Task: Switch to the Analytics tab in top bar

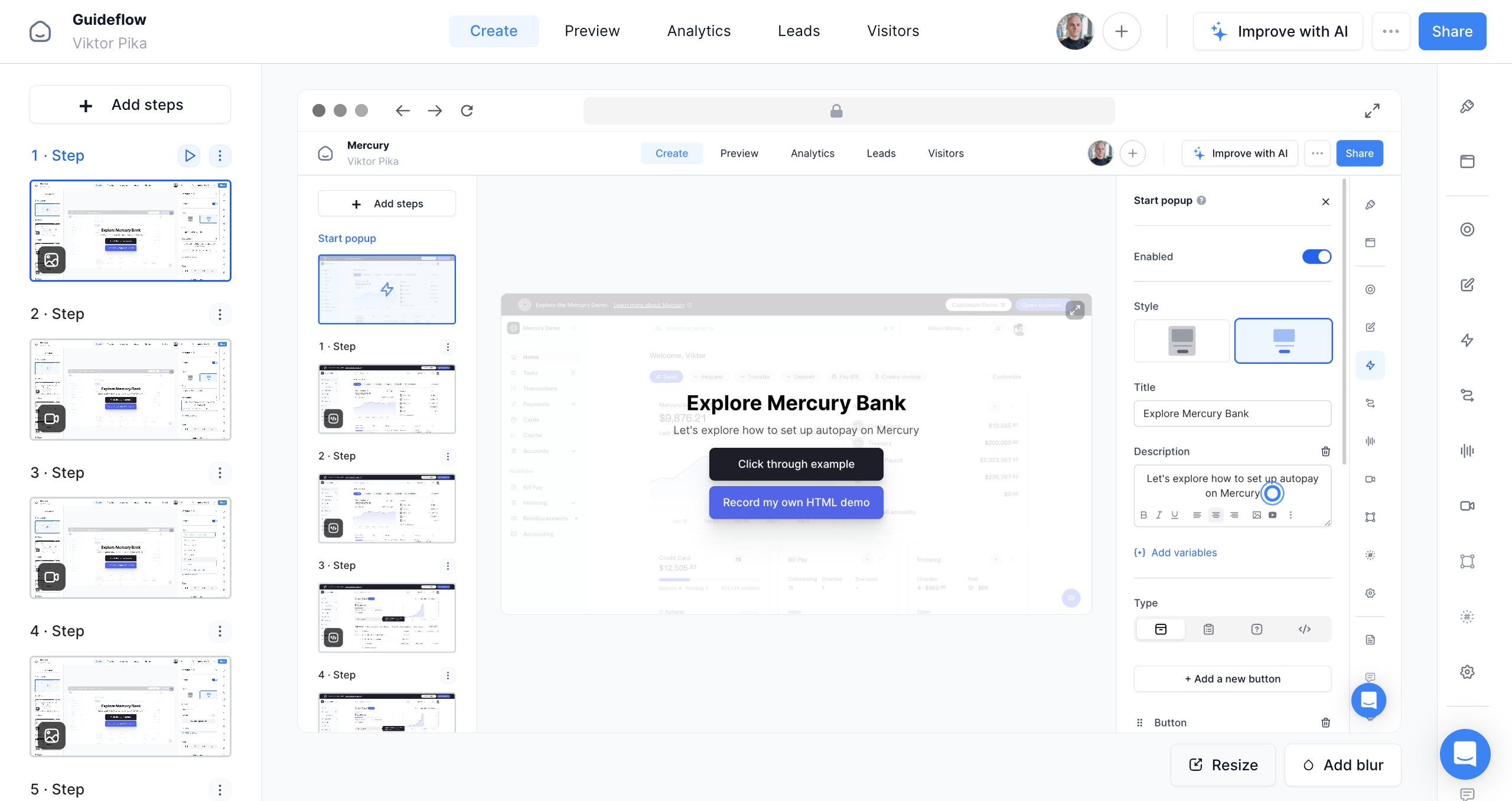Action: click(699, 31)
